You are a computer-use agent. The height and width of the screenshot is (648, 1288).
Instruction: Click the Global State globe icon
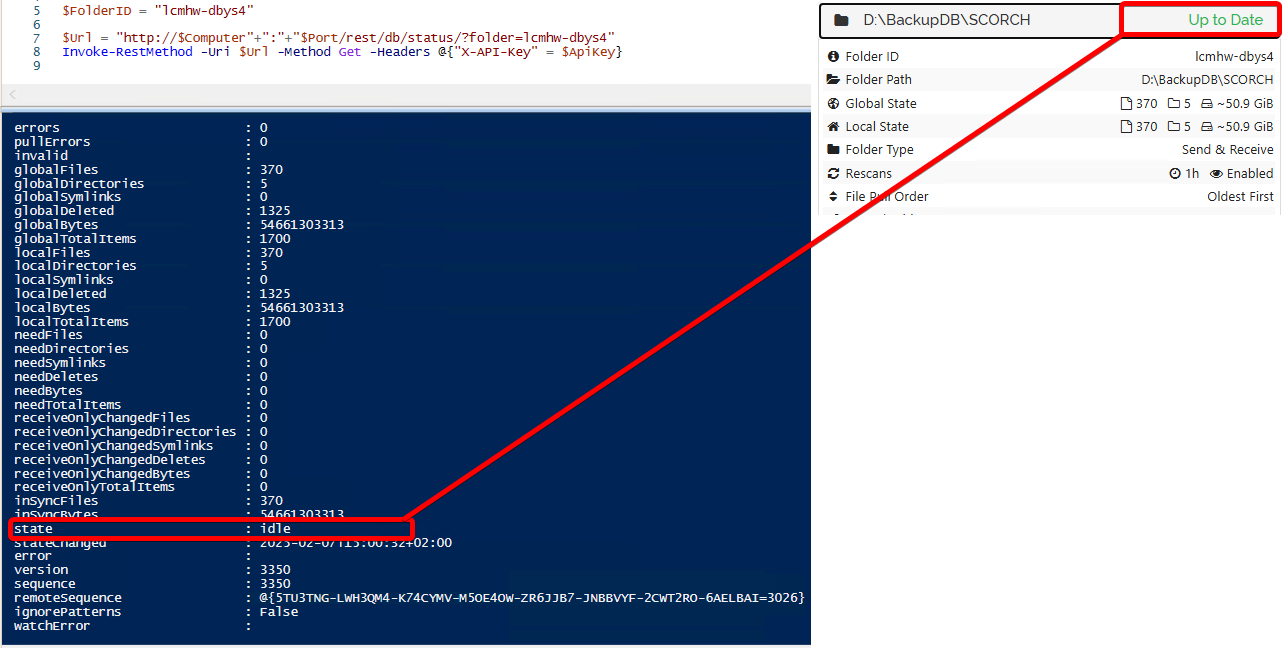click(x=833, y=103)
